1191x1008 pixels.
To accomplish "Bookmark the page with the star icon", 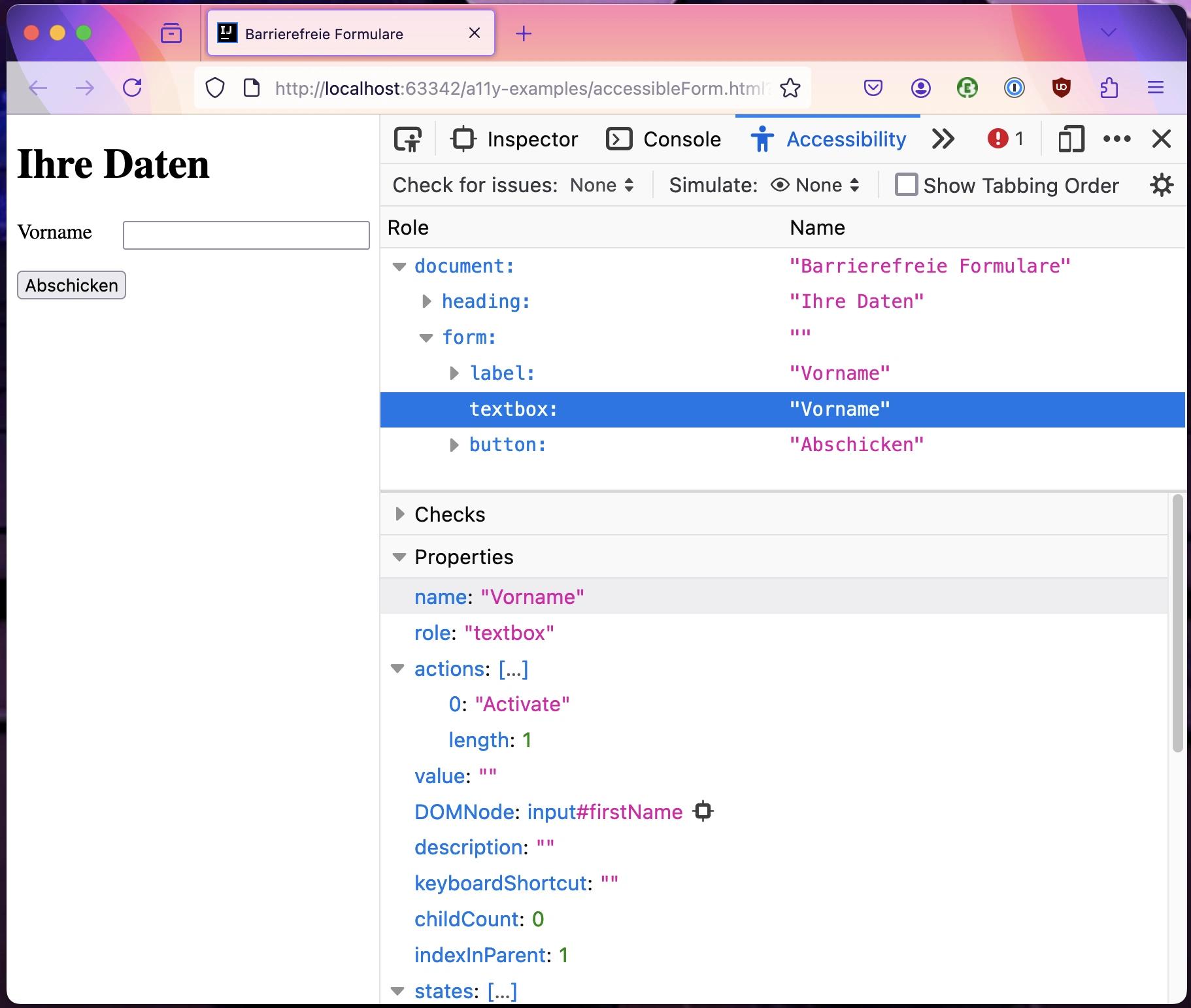I will (x=790, y=88).
